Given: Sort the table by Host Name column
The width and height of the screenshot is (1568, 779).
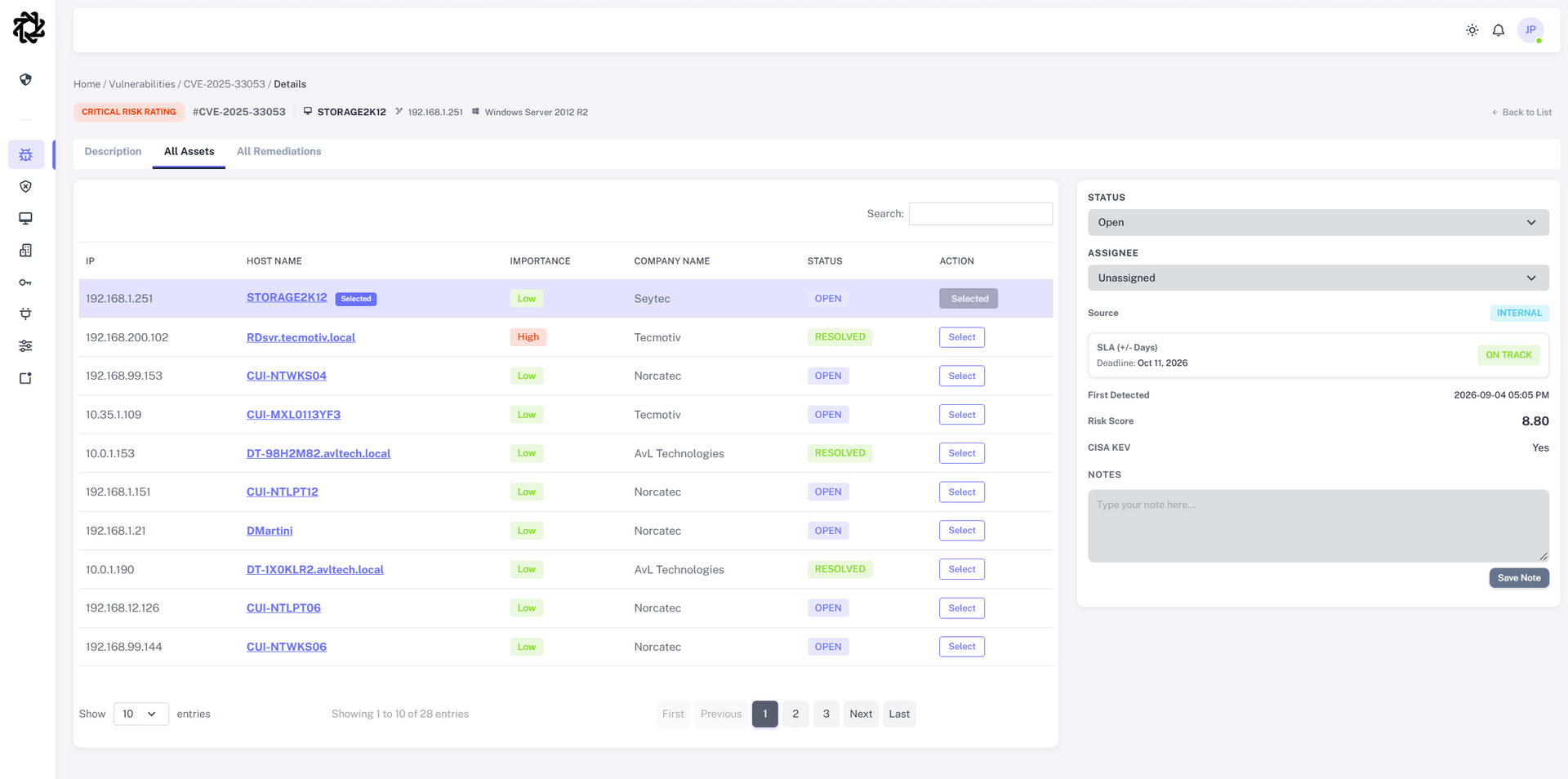Looking at the screenshot, I should click(x=274, y=261).
